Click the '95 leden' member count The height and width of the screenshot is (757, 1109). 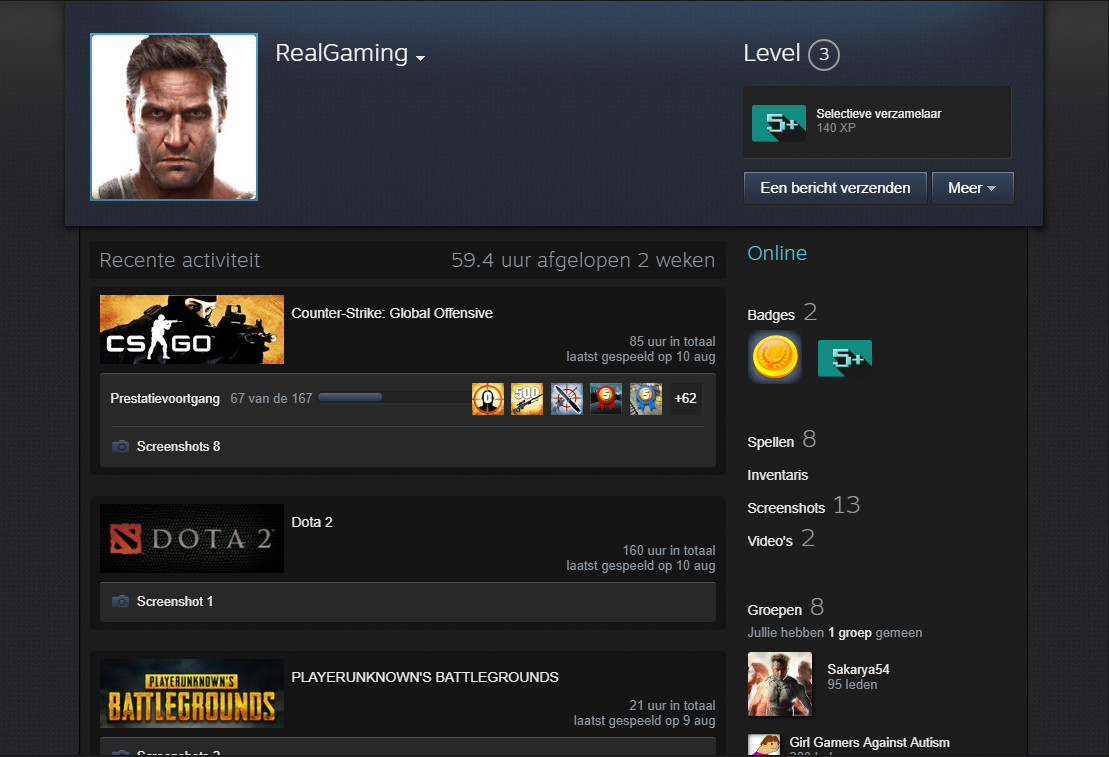tap(852, 685)
